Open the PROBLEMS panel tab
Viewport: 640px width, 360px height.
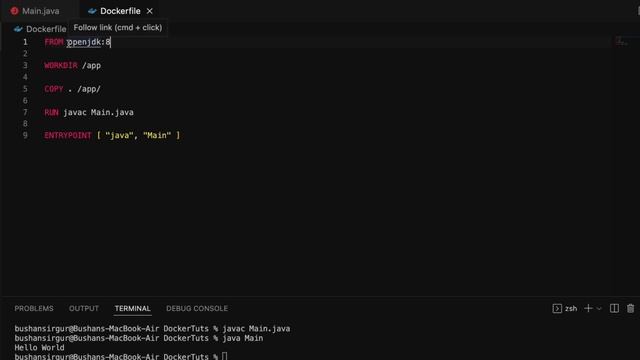coord(34,309)
